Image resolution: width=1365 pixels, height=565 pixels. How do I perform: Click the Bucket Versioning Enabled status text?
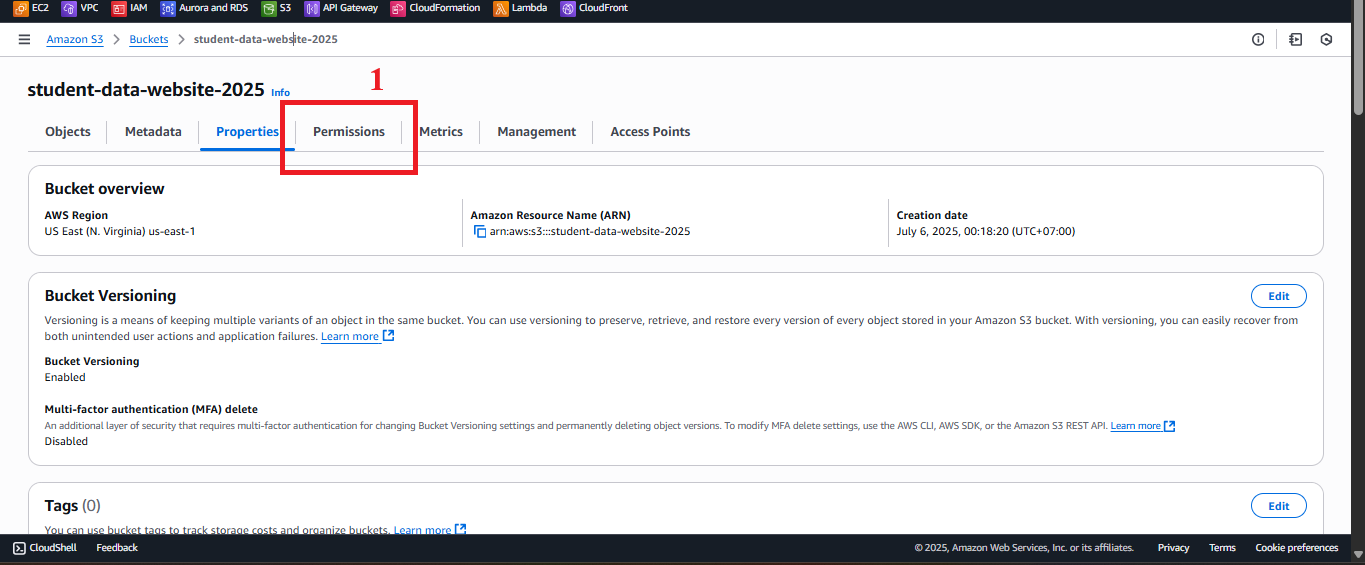pos(65,377)
